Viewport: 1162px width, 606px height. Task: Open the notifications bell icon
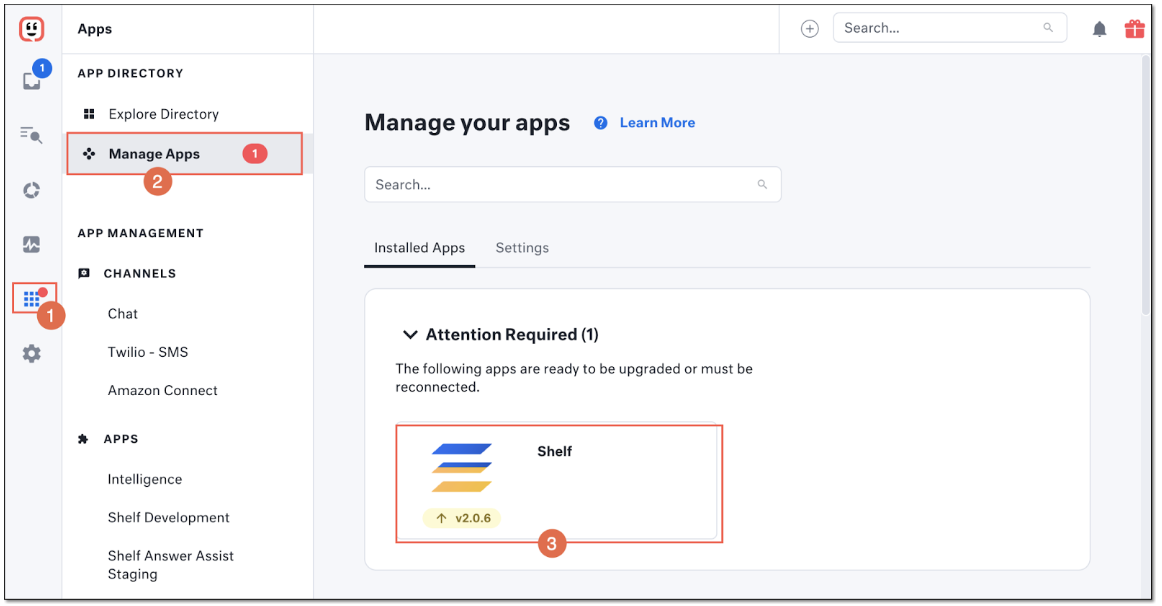pos(1100,29)
